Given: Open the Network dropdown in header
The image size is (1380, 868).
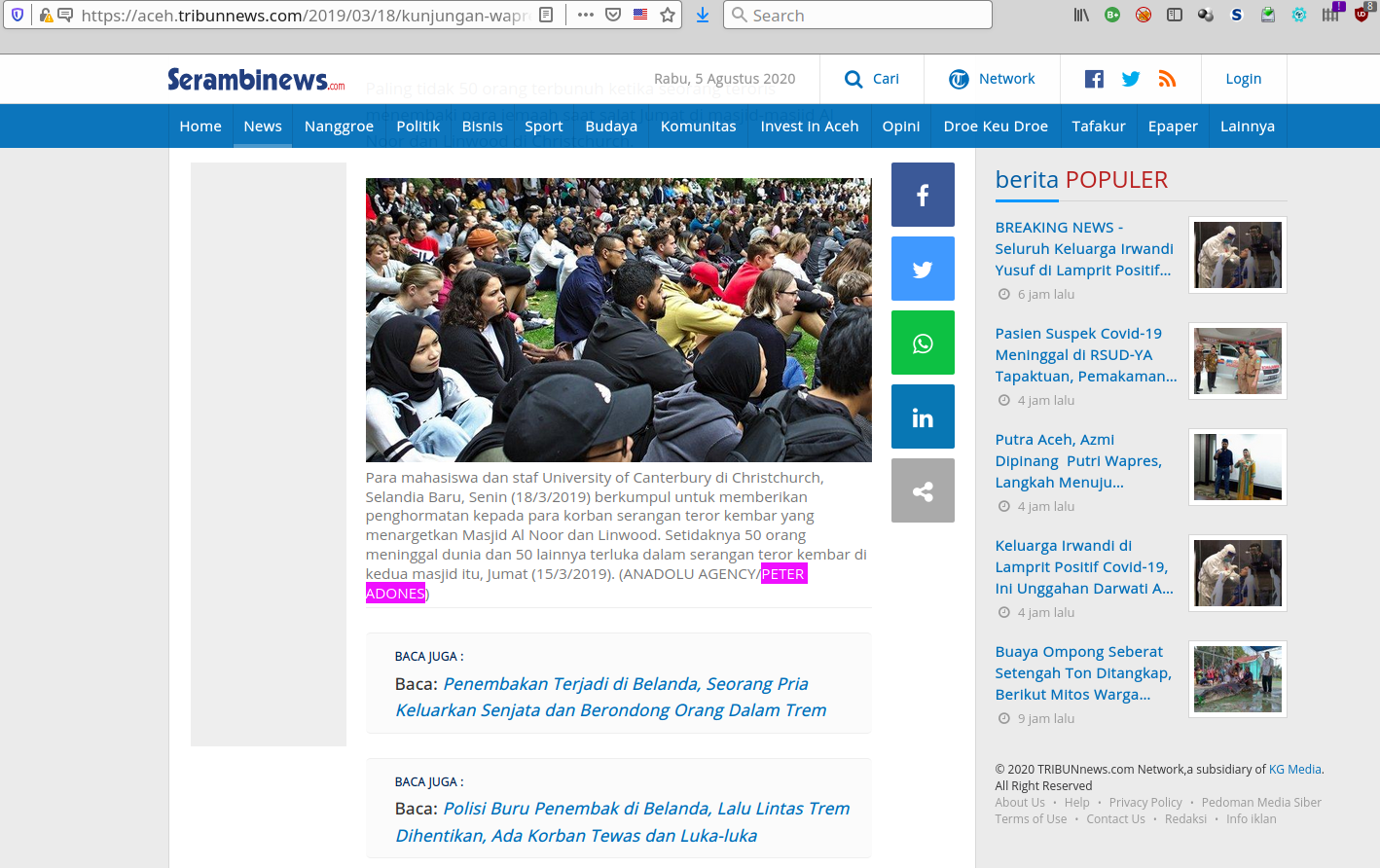Looking at the screenshot, I should (993, 79).
